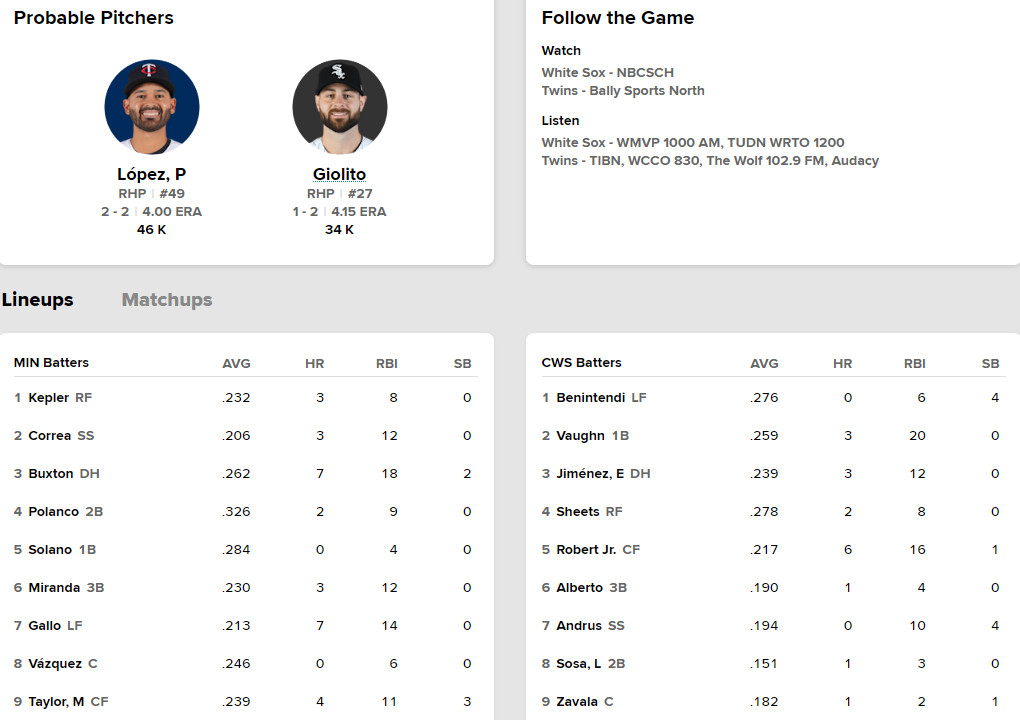Click Pablo López's headshot photo
The height and width of the screenshot is (720, 1020).
tap(152, 107)
